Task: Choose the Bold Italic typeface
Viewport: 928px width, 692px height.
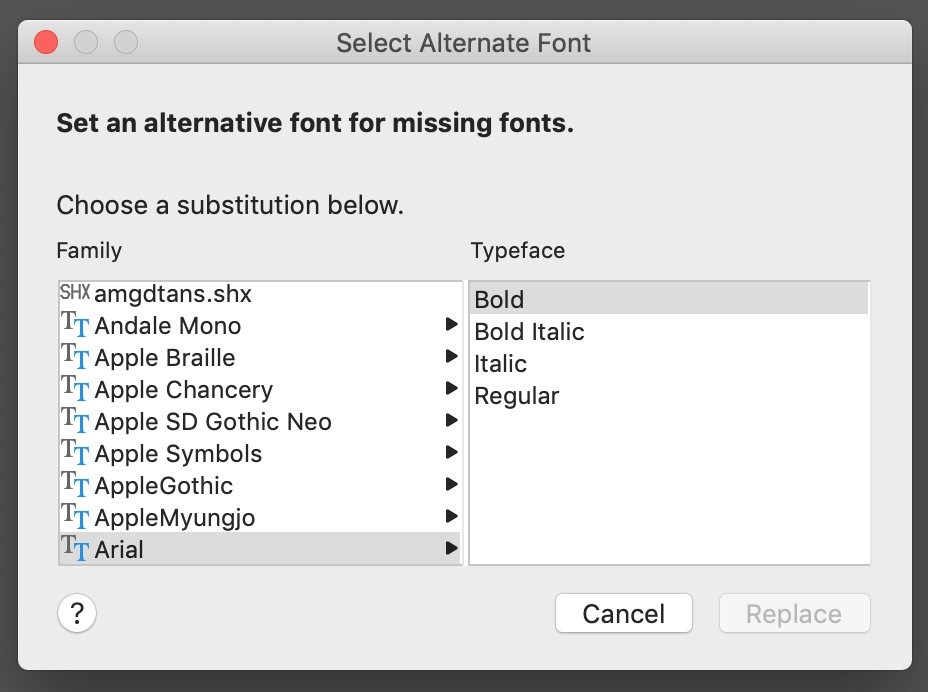Action: (529, 331)
